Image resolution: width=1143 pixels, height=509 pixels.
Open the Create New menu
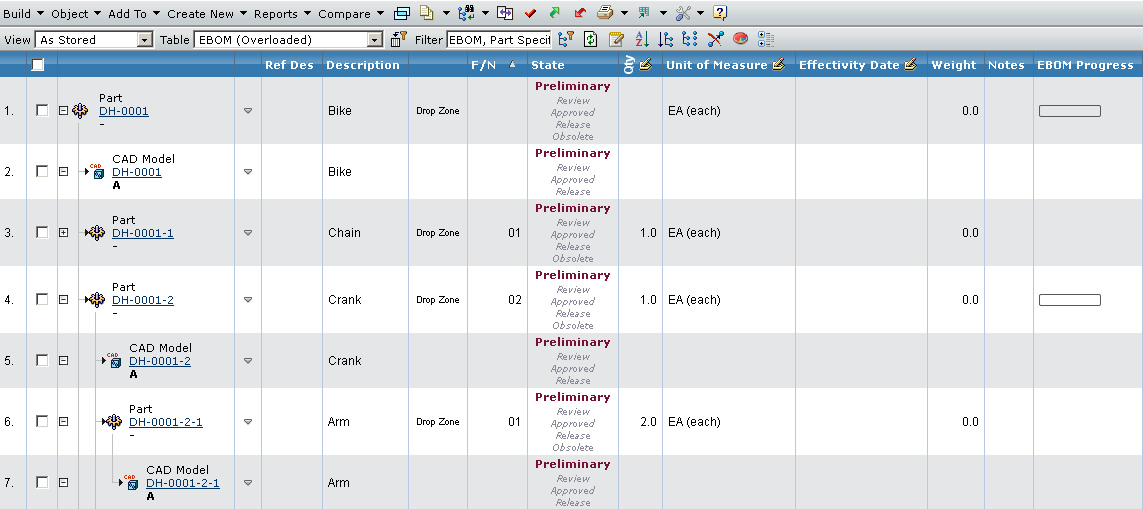(x=205, y=13)
